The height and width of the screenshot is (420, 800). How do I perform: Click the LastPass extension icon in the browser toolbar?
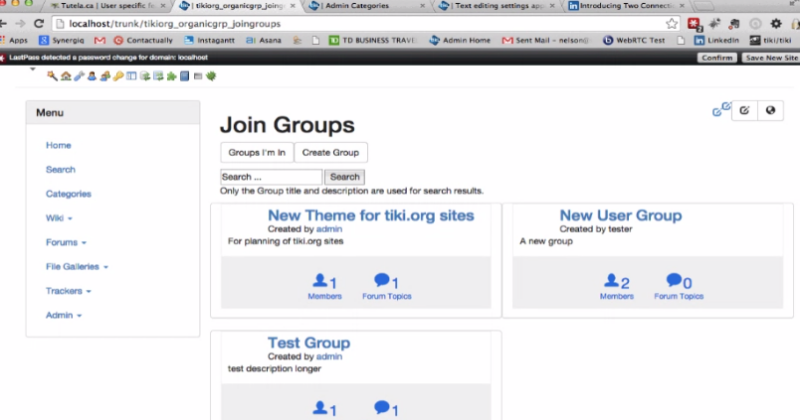[x=694, y=24]
